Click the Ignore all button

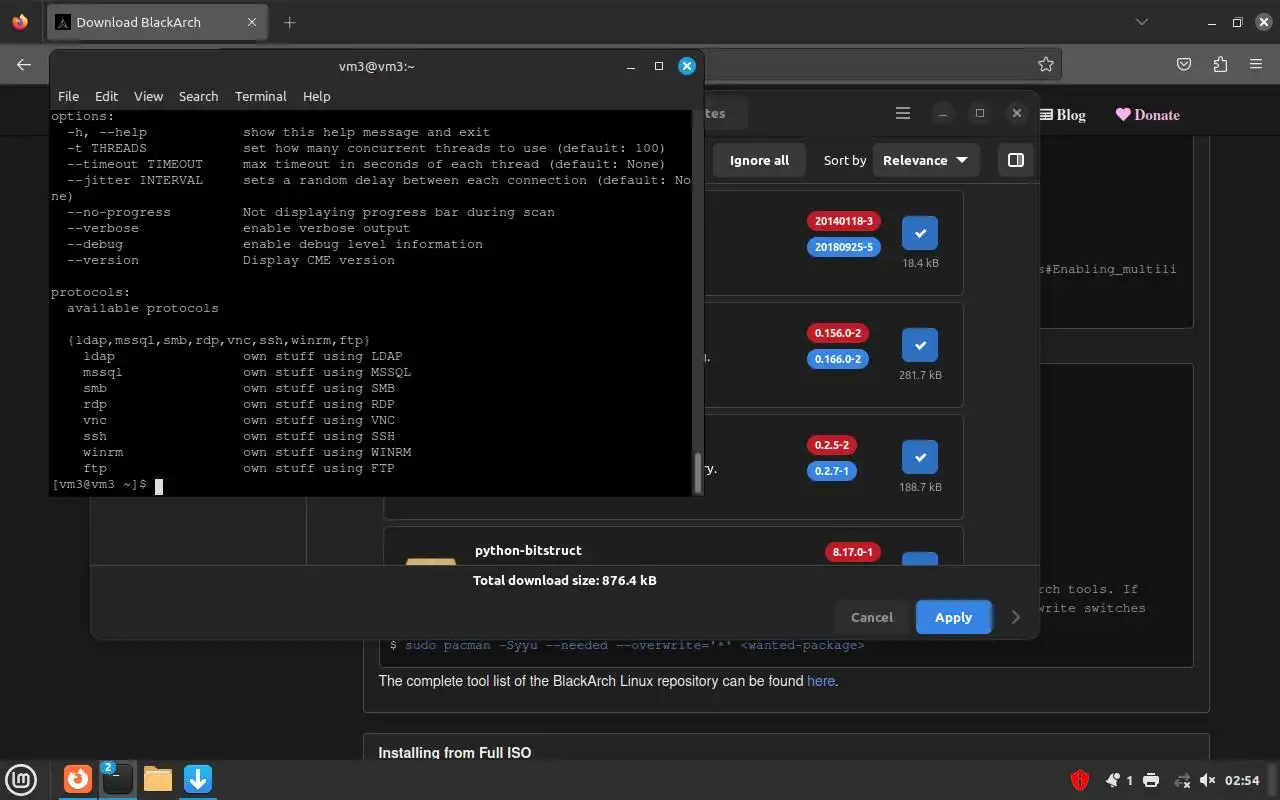pyautogui.click(x=759, y=160)
